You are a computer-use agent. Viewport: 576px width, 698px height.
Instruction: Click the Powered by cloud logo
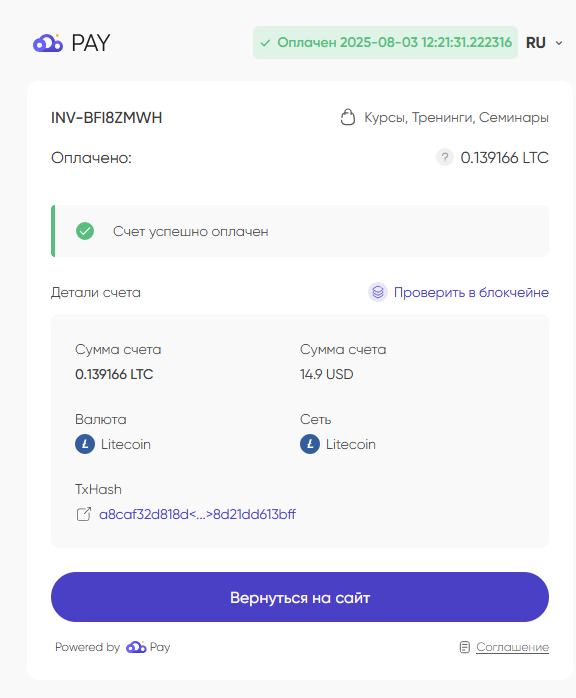coord(136,647)
